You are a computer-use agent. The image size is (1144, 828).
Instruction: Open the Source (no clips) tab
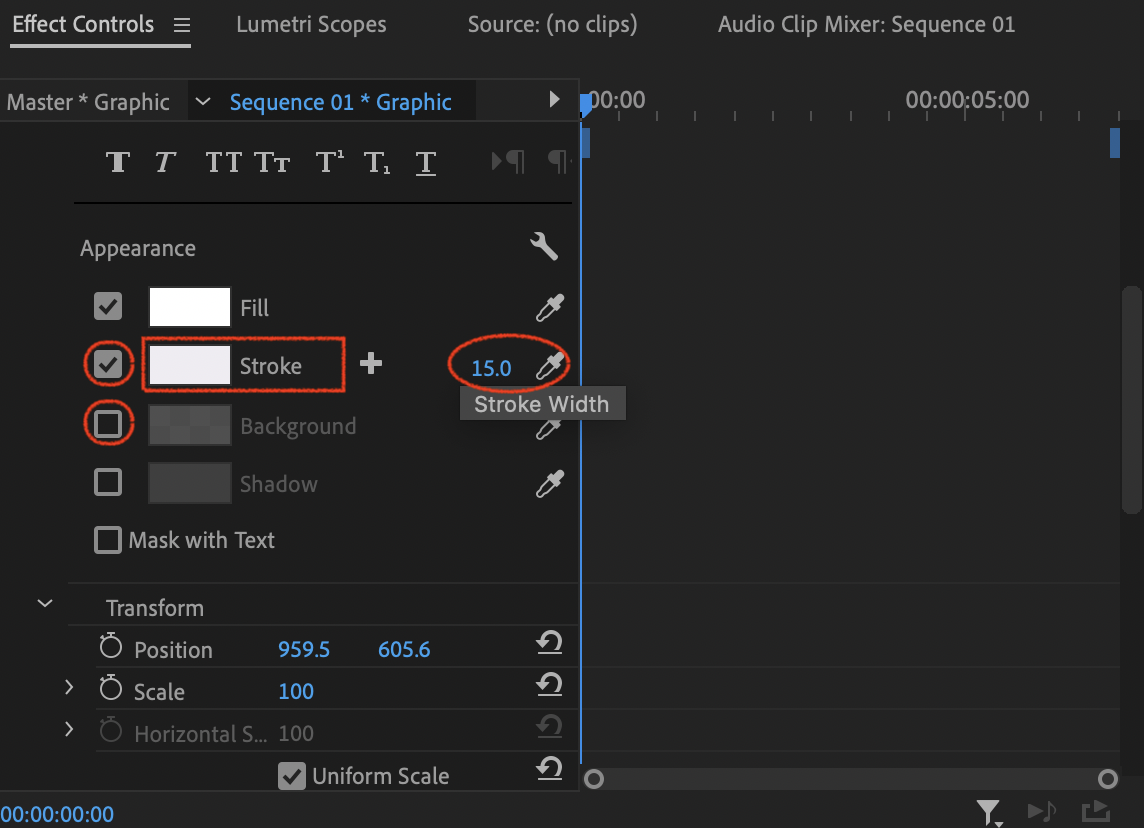coord(552,25)
